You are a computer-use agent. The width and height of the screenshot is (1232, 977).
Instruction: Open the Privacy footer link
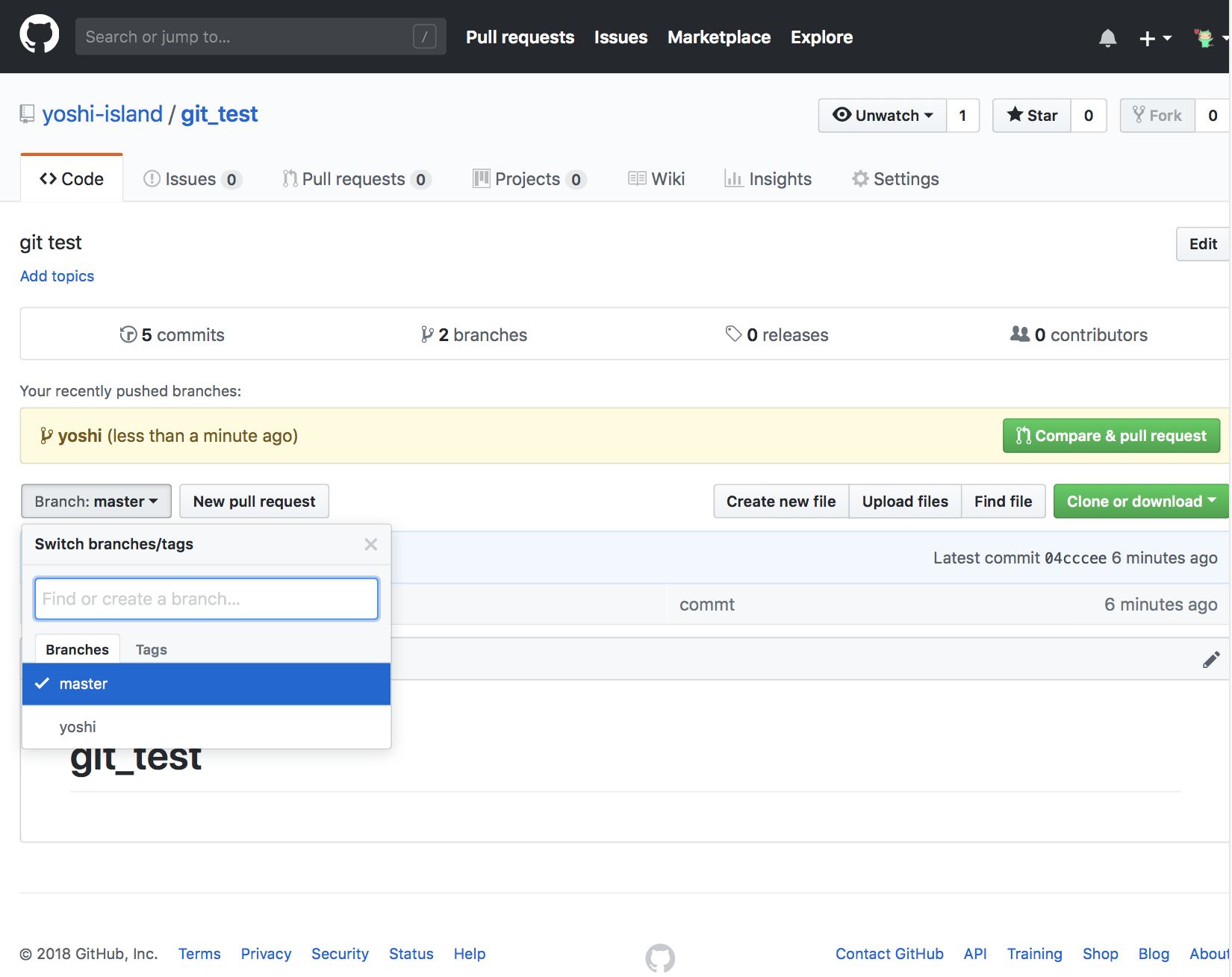266,954
